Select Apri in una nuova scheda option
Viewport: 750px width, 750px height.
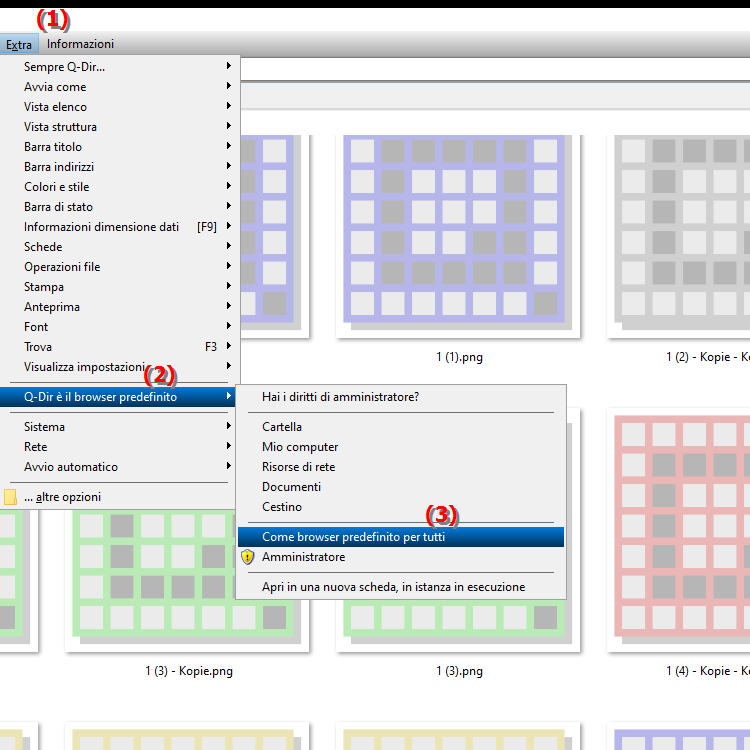pyautogui.click(x=401, y=587)
